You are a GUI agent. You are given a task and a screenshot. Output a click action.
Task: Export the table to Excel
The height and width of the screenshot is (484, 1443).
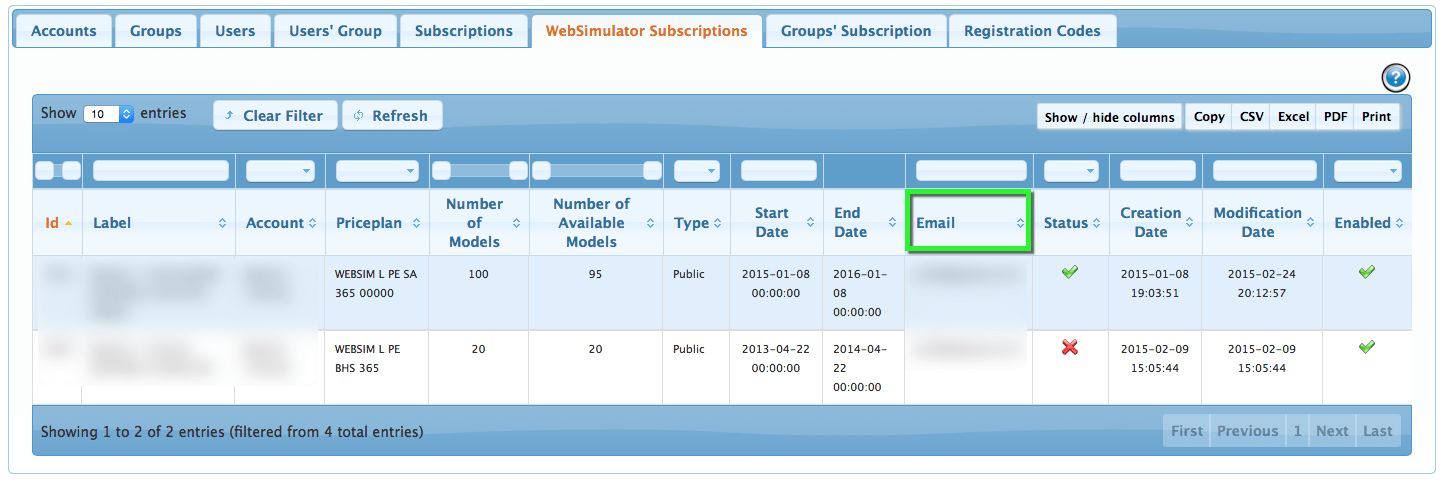(1293, 117)
